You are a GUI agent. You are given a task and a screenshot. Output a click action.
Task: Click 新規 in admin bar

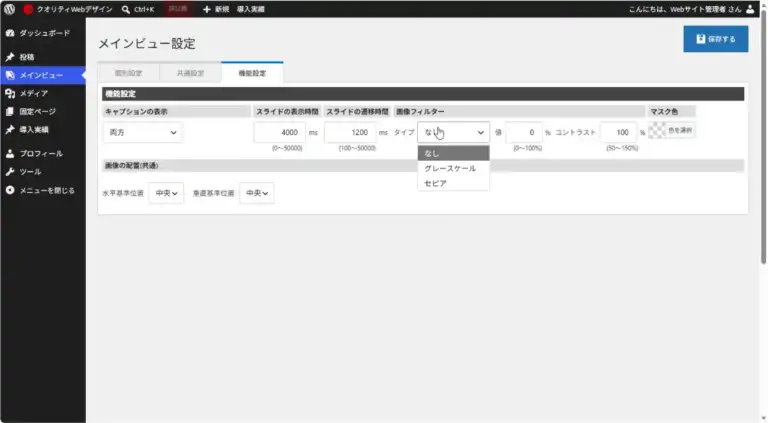222,9
